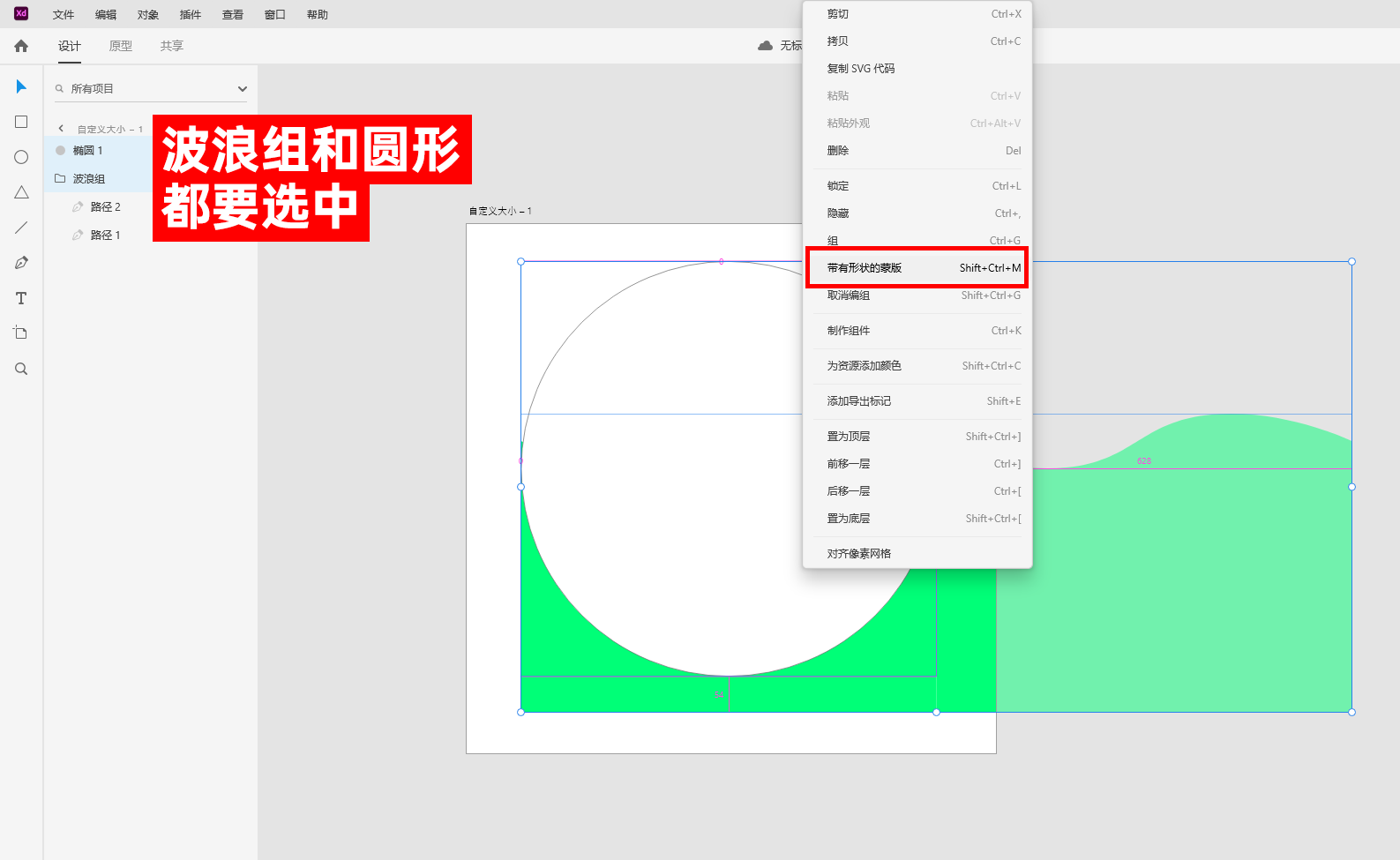Screen dimensions: 1400x860
Task: Click the Adobe XD app logo
Action: [x=21, y=13]
